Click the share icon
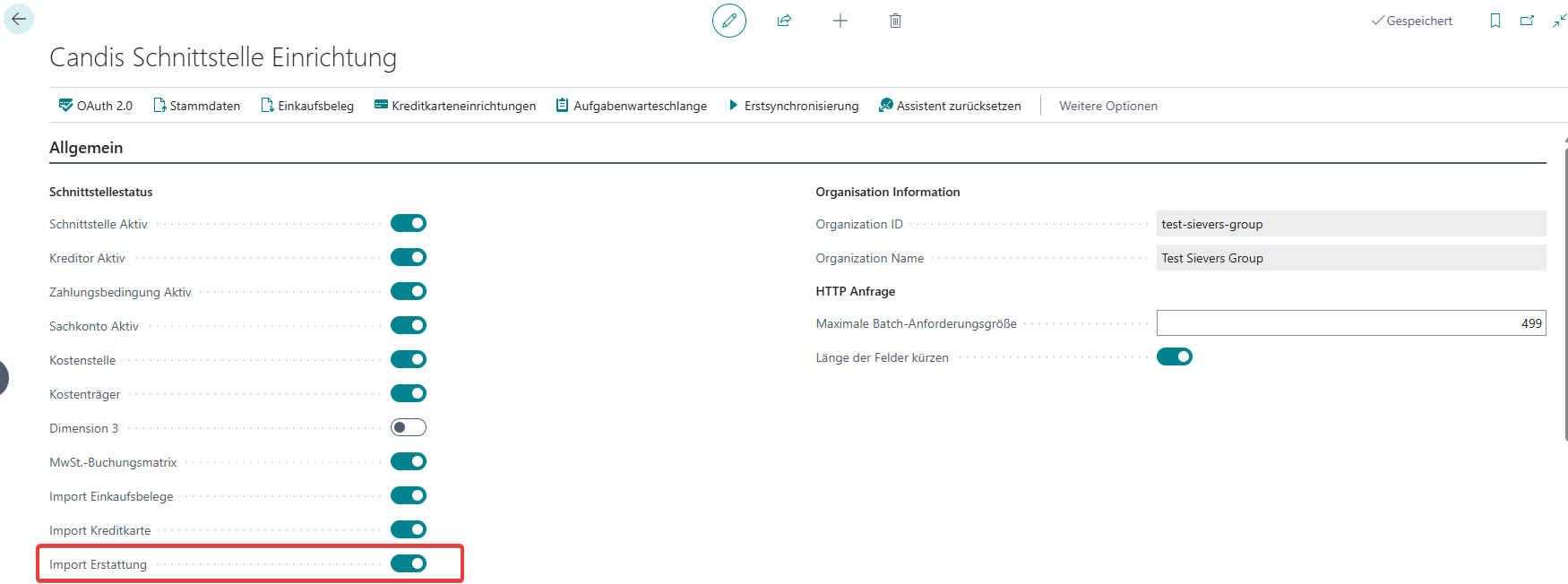 point(784,21)
